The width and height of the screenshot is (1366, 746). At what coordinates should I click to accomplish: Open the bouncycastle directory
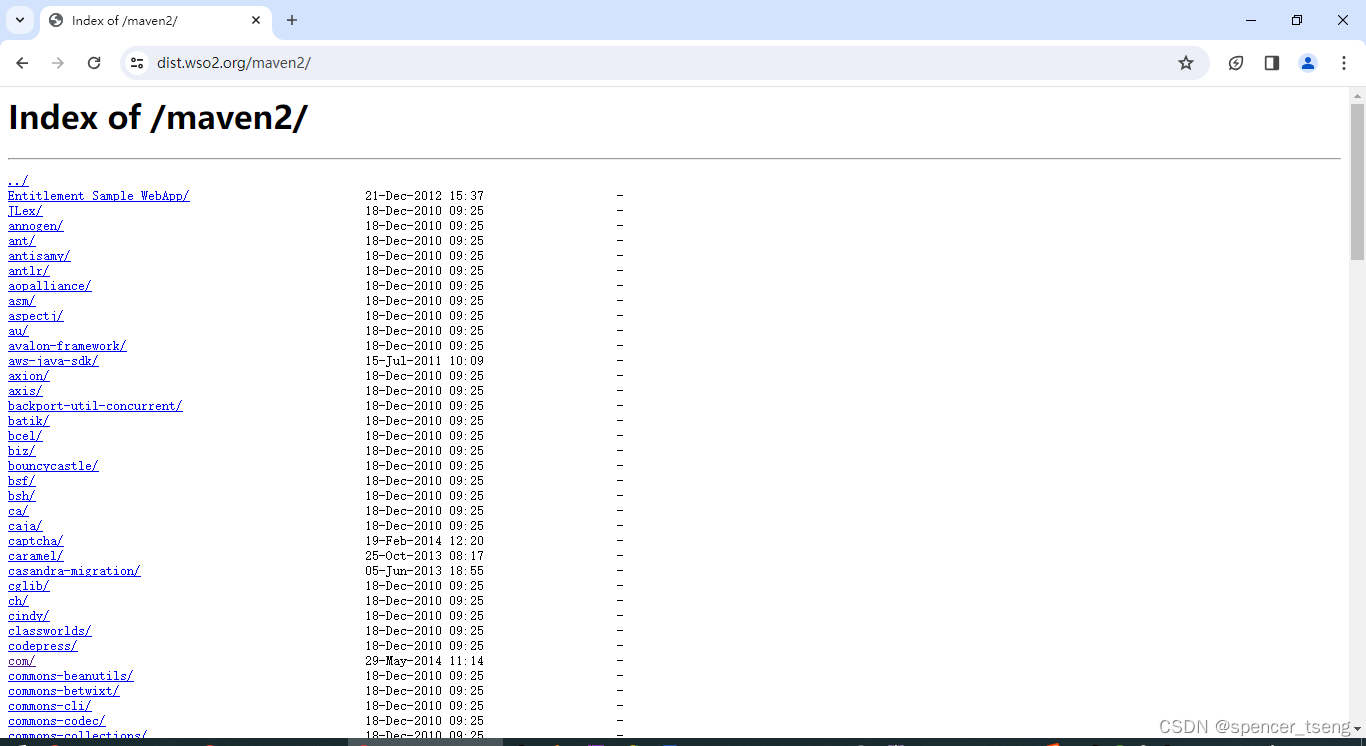click(52, 465)
